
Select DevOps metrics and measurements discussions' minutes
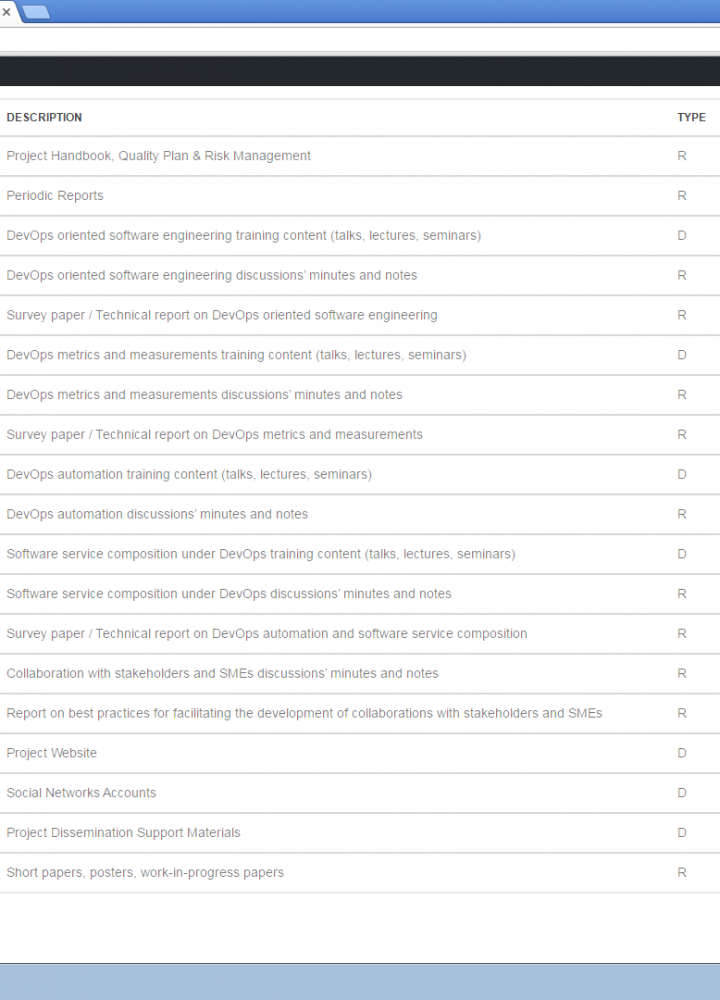204,395
